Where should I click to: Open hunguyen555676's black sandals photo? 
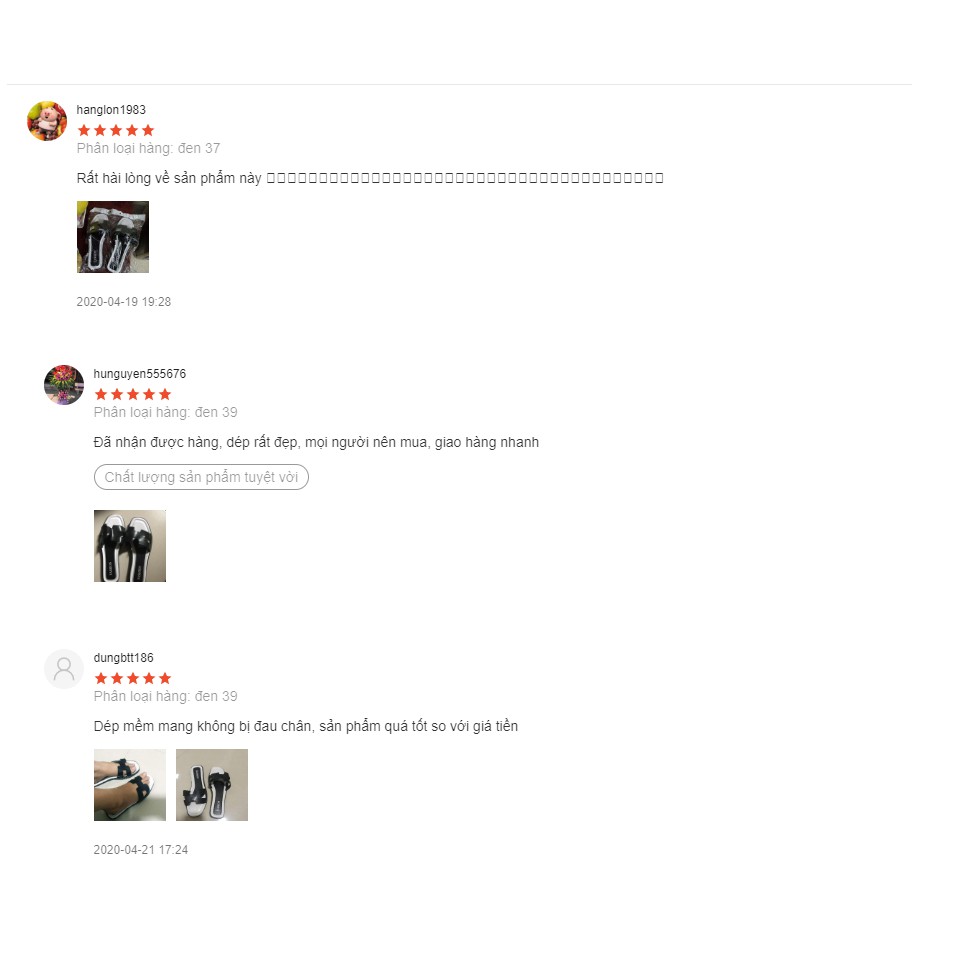(130, 546)
